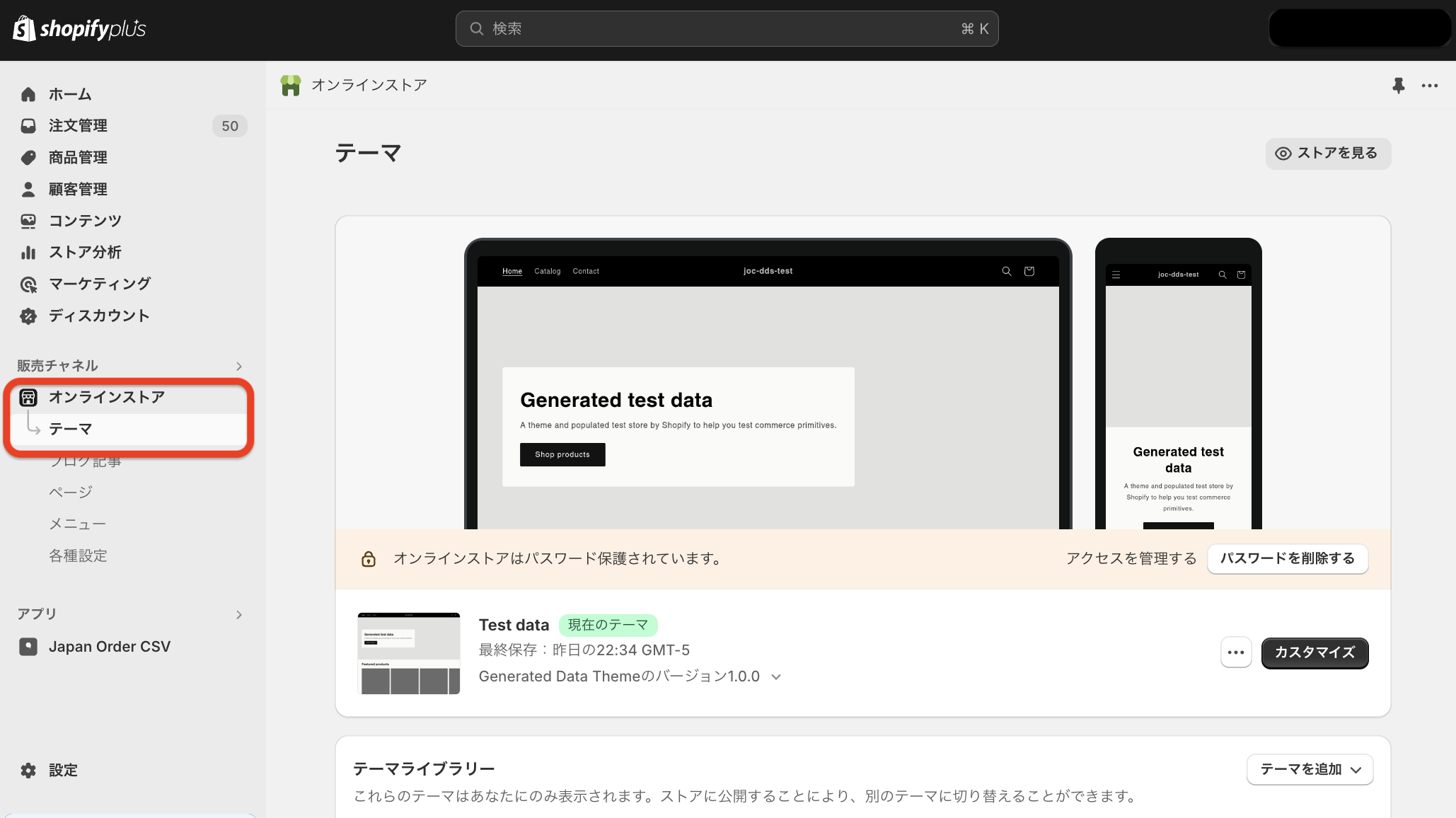The width and height of the screenshot is (1456, 818).
Task: Open メニュー navigation in sidebar
Action: (78, 524)
